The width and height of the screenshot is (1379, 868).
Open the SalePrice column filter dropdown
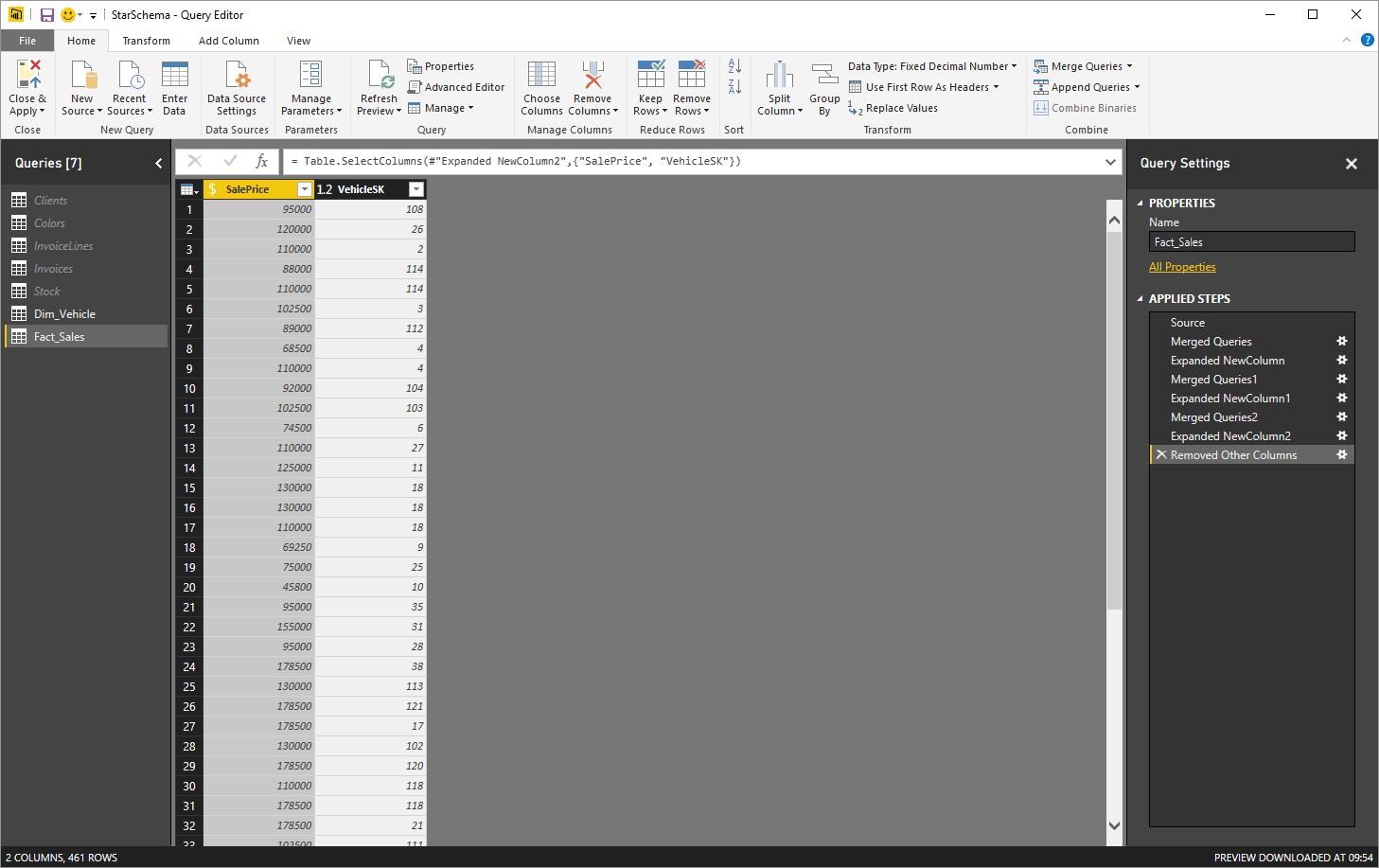tap(304, 189)
